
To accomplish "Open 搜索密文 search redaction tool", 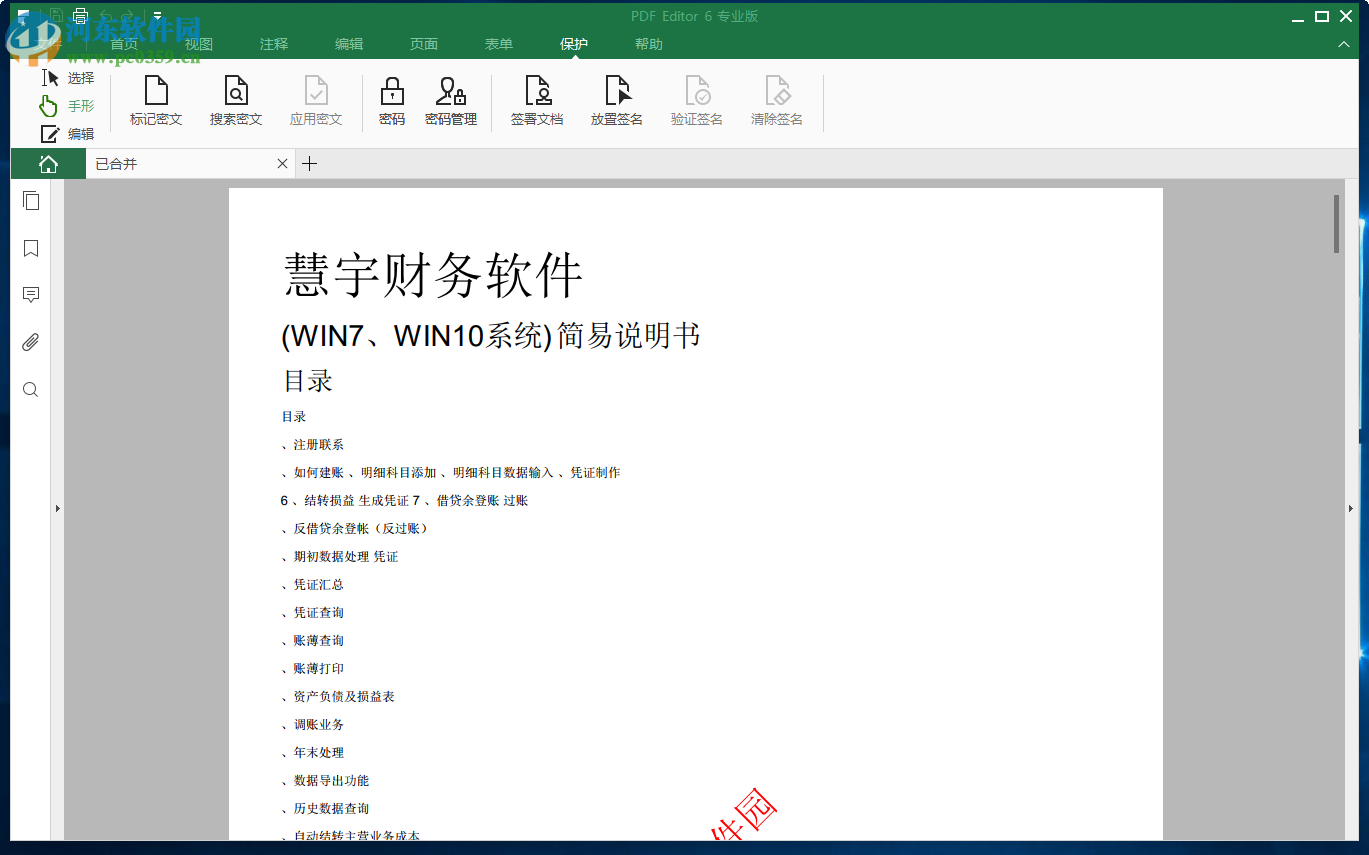I will (236, 101).
